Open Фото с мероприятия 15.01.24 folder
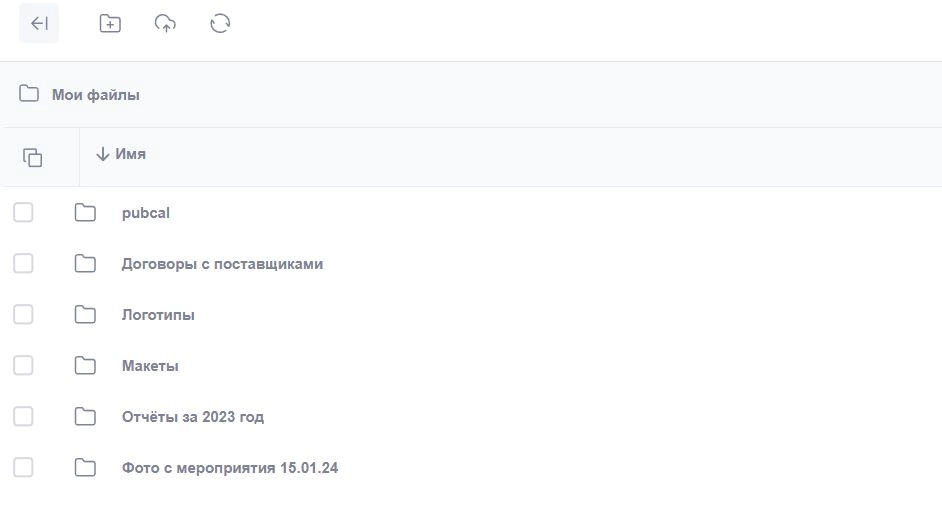Image resolution: width=942 pixels, height=508 pixels. [230, 468]
